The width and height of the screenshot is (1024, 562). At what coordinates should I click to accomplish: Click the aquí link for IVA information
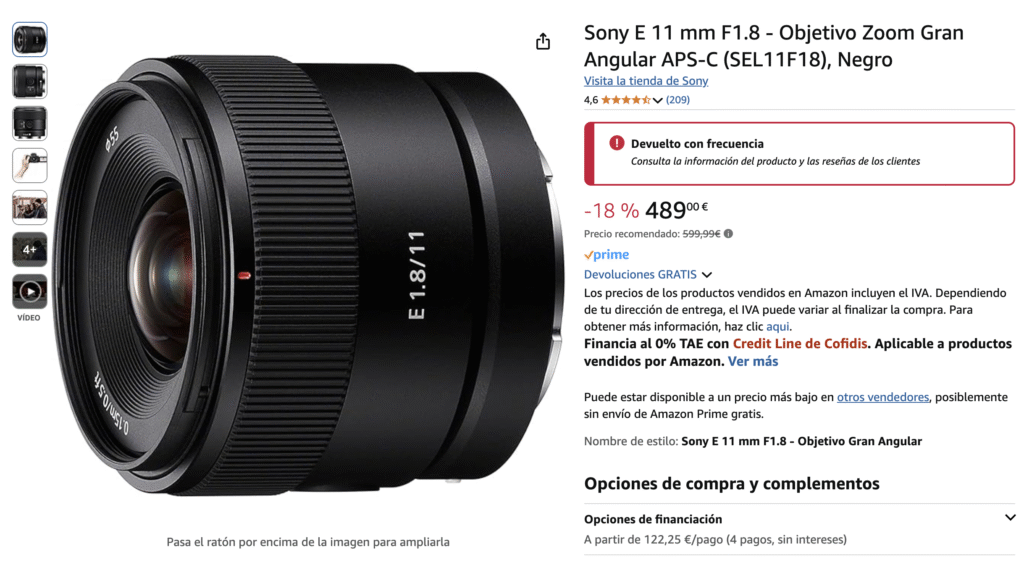pos(777,326)
